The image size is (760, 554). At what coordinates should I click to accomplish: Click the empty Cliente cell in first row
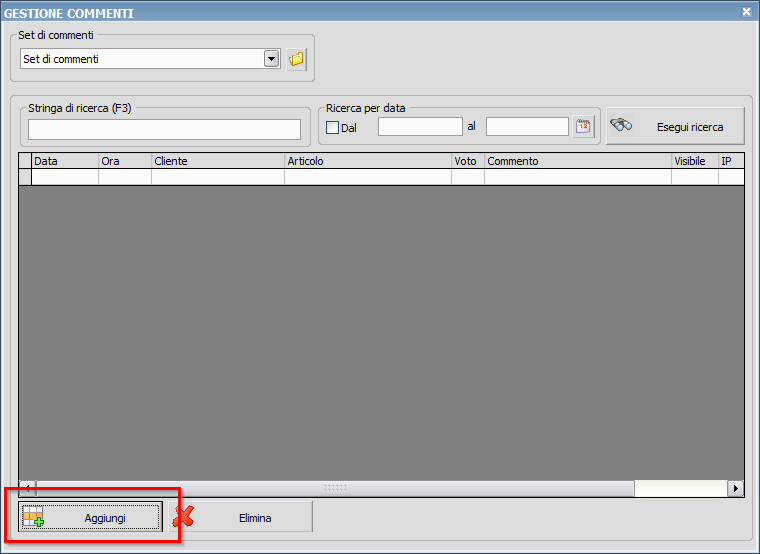coord(218,177)
